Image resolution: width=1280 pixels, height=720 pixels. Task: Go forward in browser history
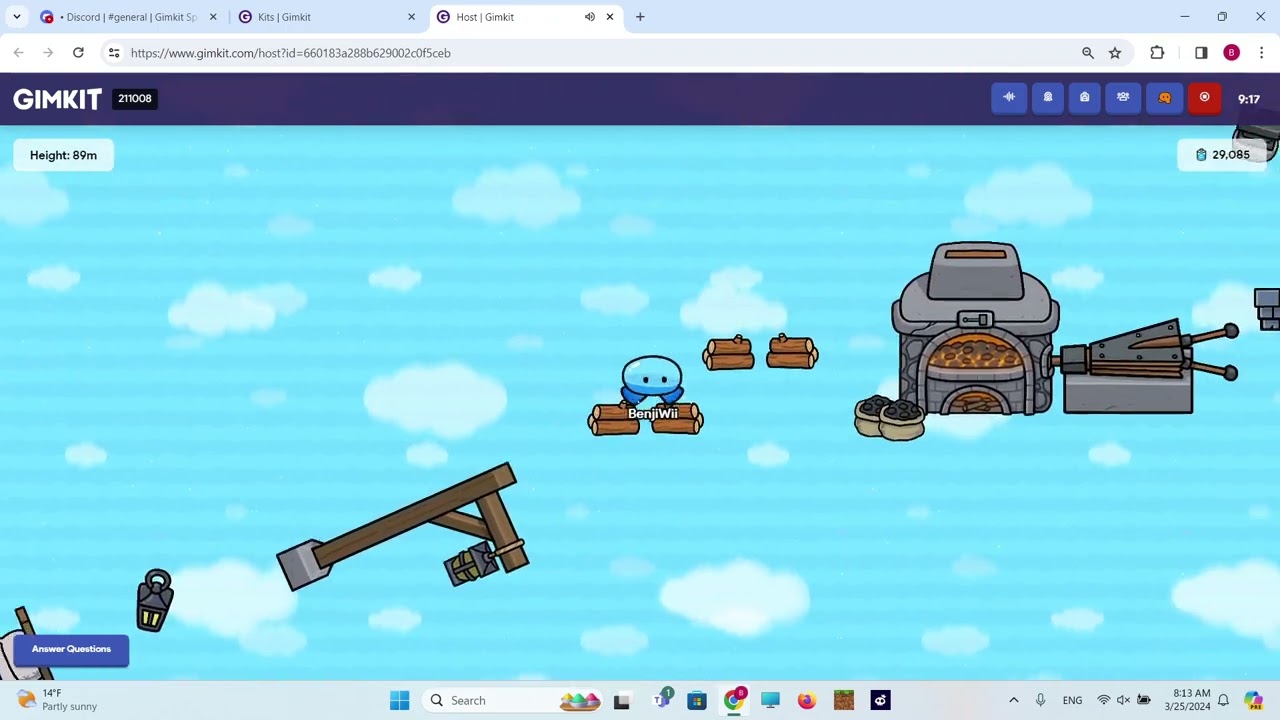click(48, 53)
